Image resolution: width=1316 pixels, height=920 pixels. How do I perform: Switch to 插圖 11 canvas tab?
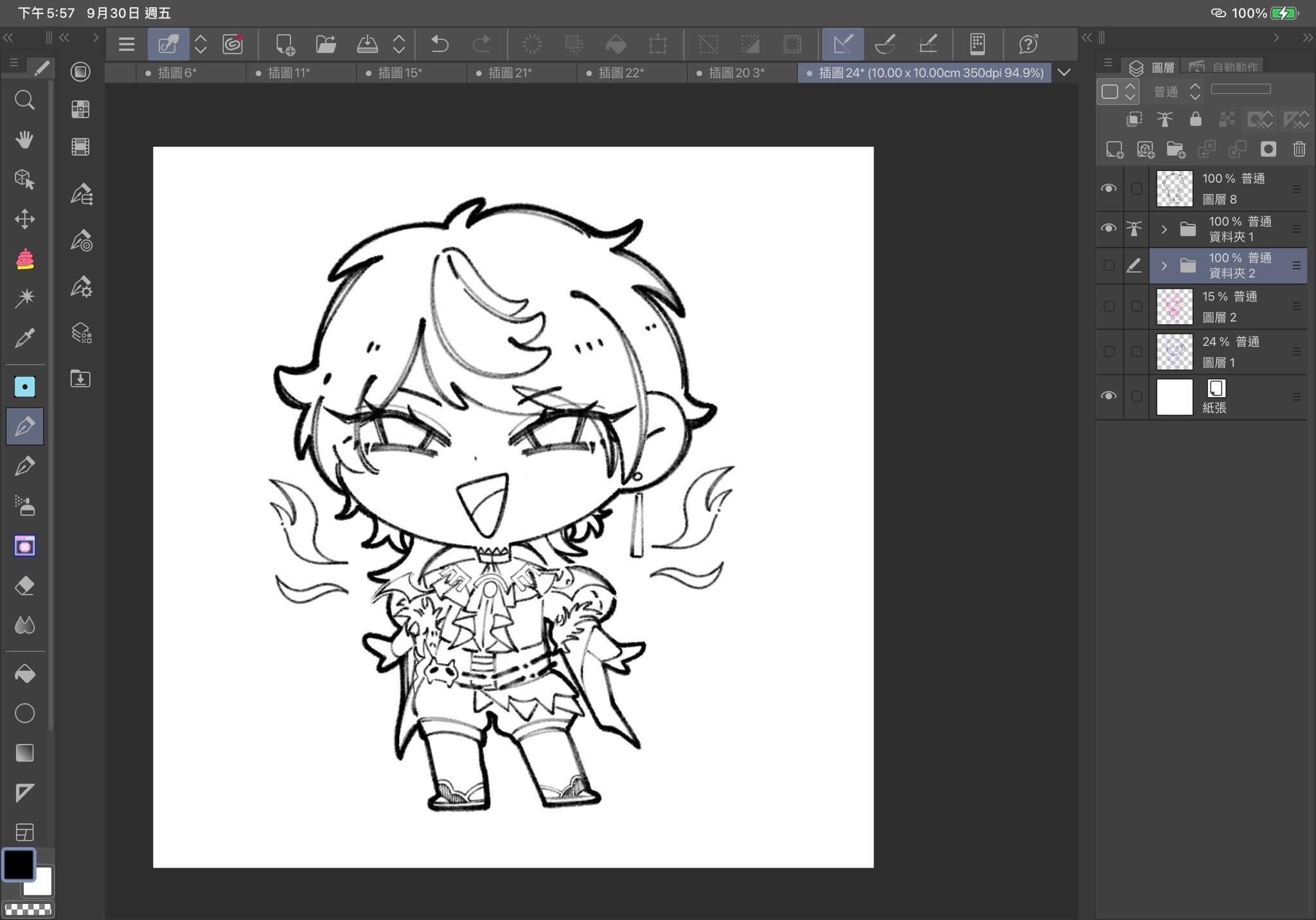(x=301, y=73)
